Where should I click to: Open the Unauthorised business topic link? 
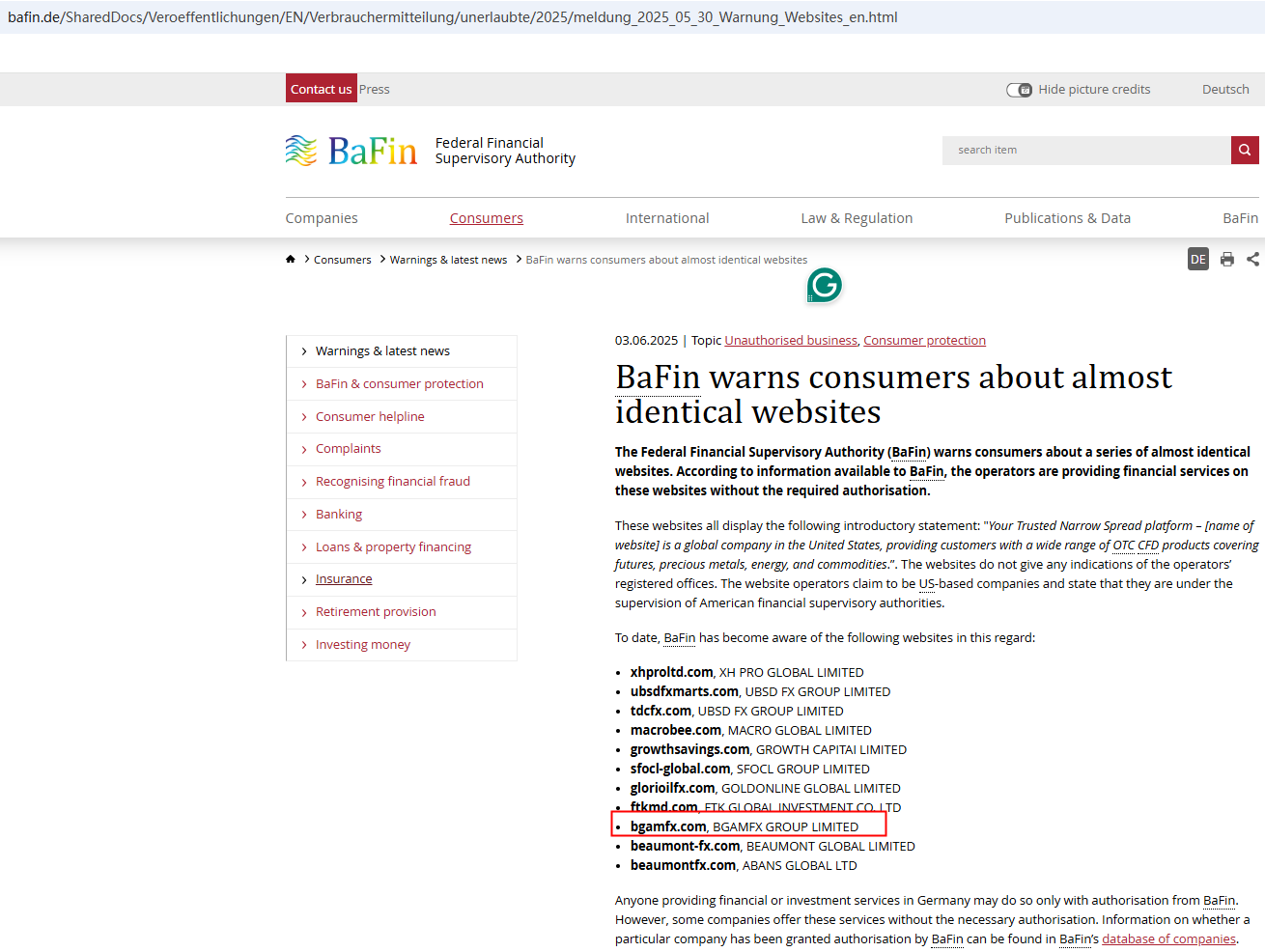pos(791,340)
